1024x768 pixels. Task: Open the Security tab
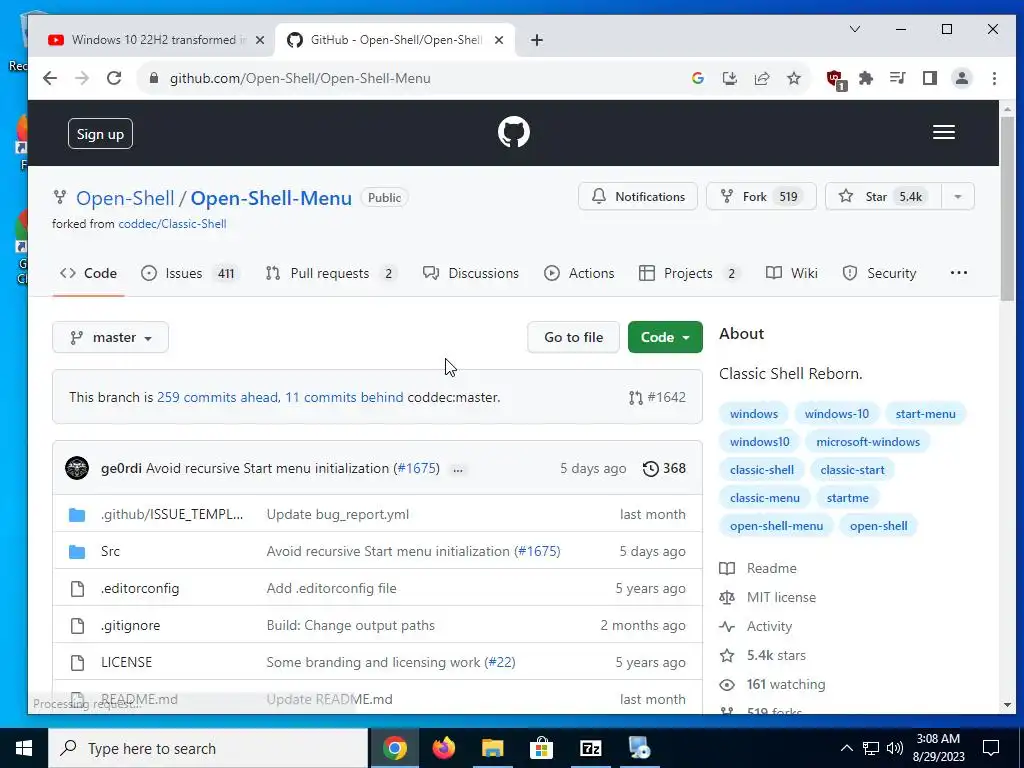coord(879,273)
